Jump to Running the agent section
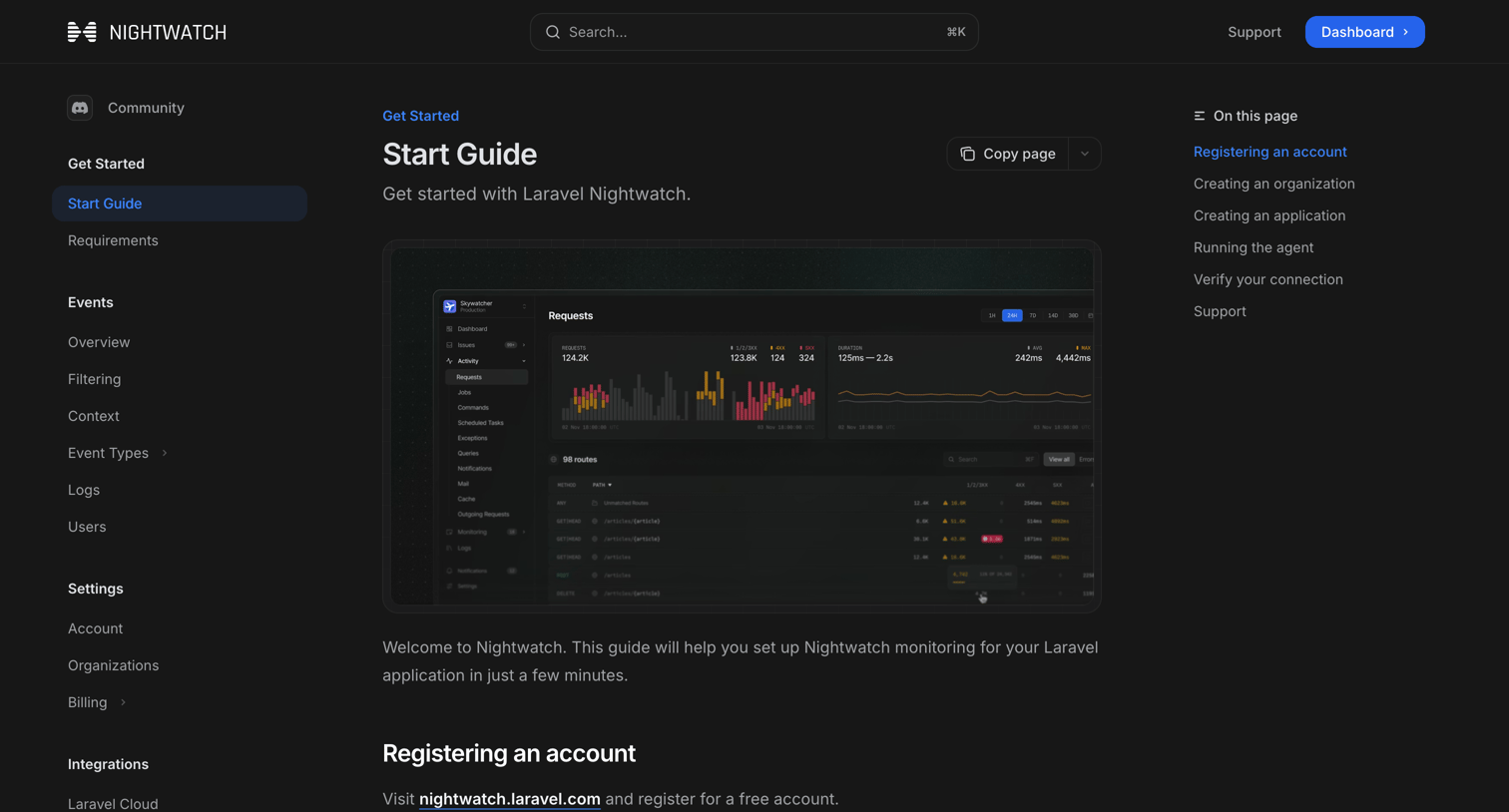Viewport: 1509px width, 812px height. click(1253, 247)
